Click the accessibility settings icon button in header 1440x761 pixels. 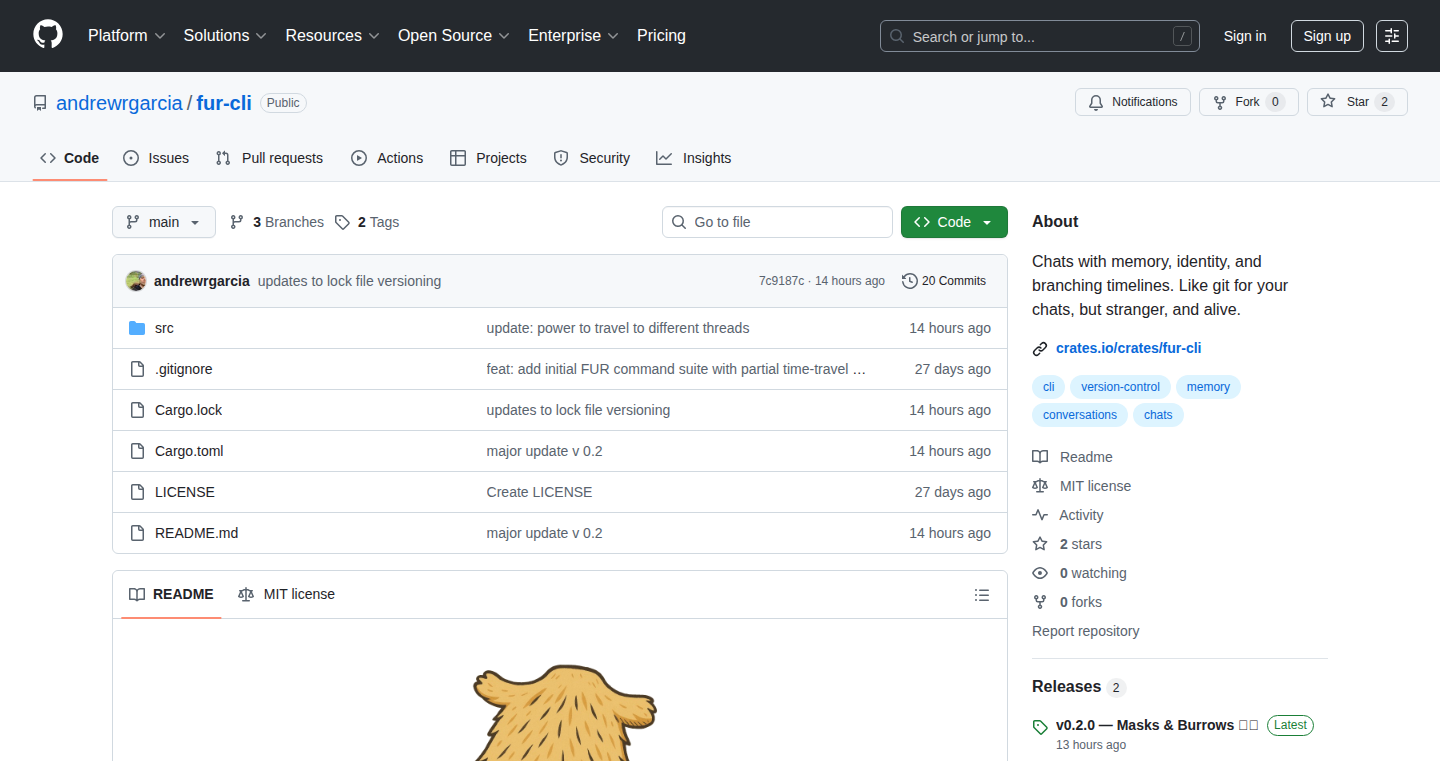(1392, 36)
